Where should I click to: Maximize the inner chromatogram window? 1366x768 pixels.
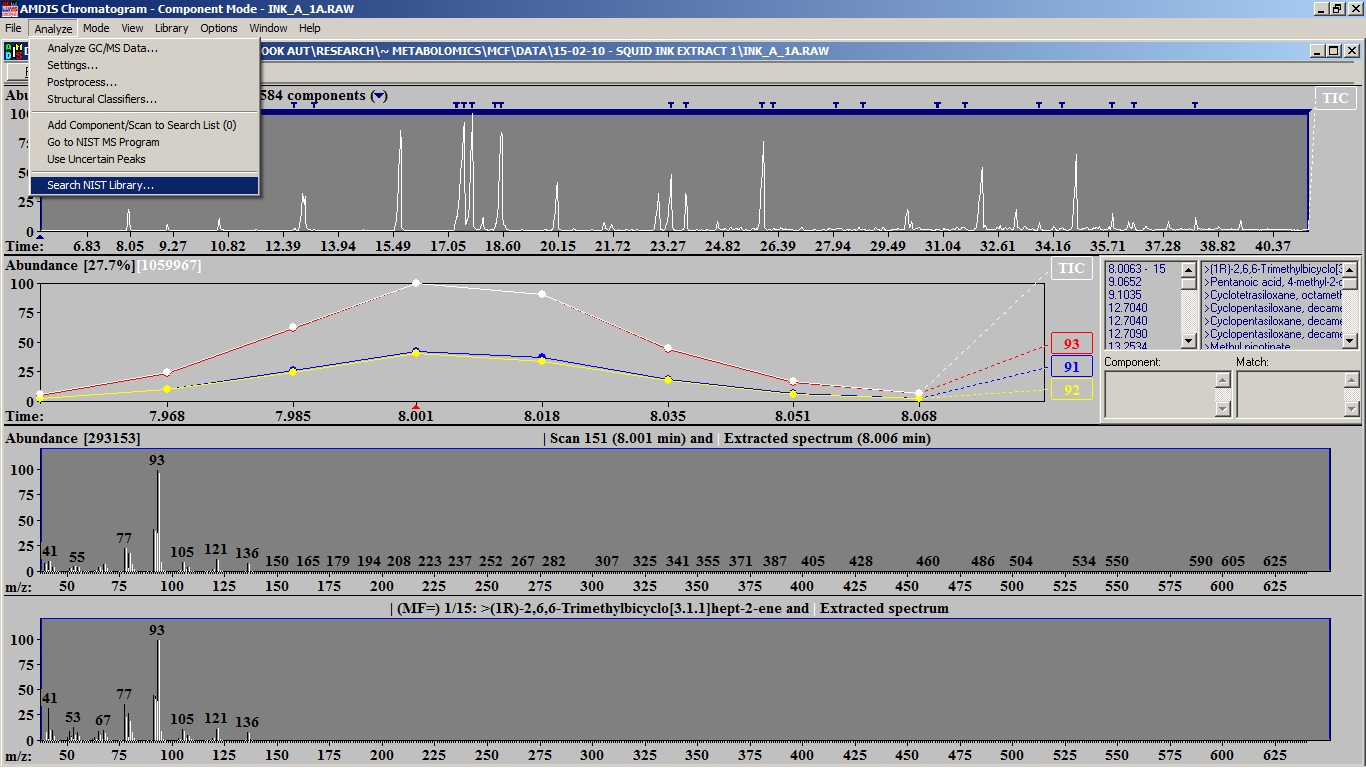(x=1332, y=51)
